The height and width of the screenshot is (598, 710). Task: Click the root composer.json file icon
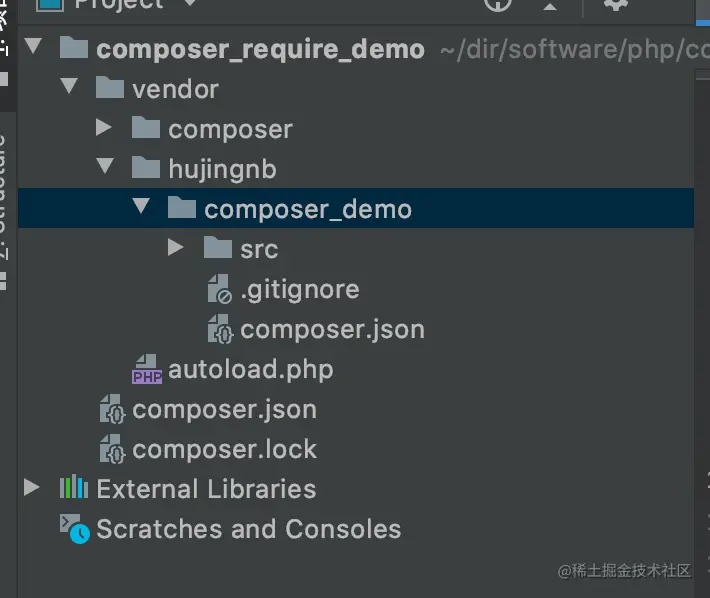tap(111, 410)
